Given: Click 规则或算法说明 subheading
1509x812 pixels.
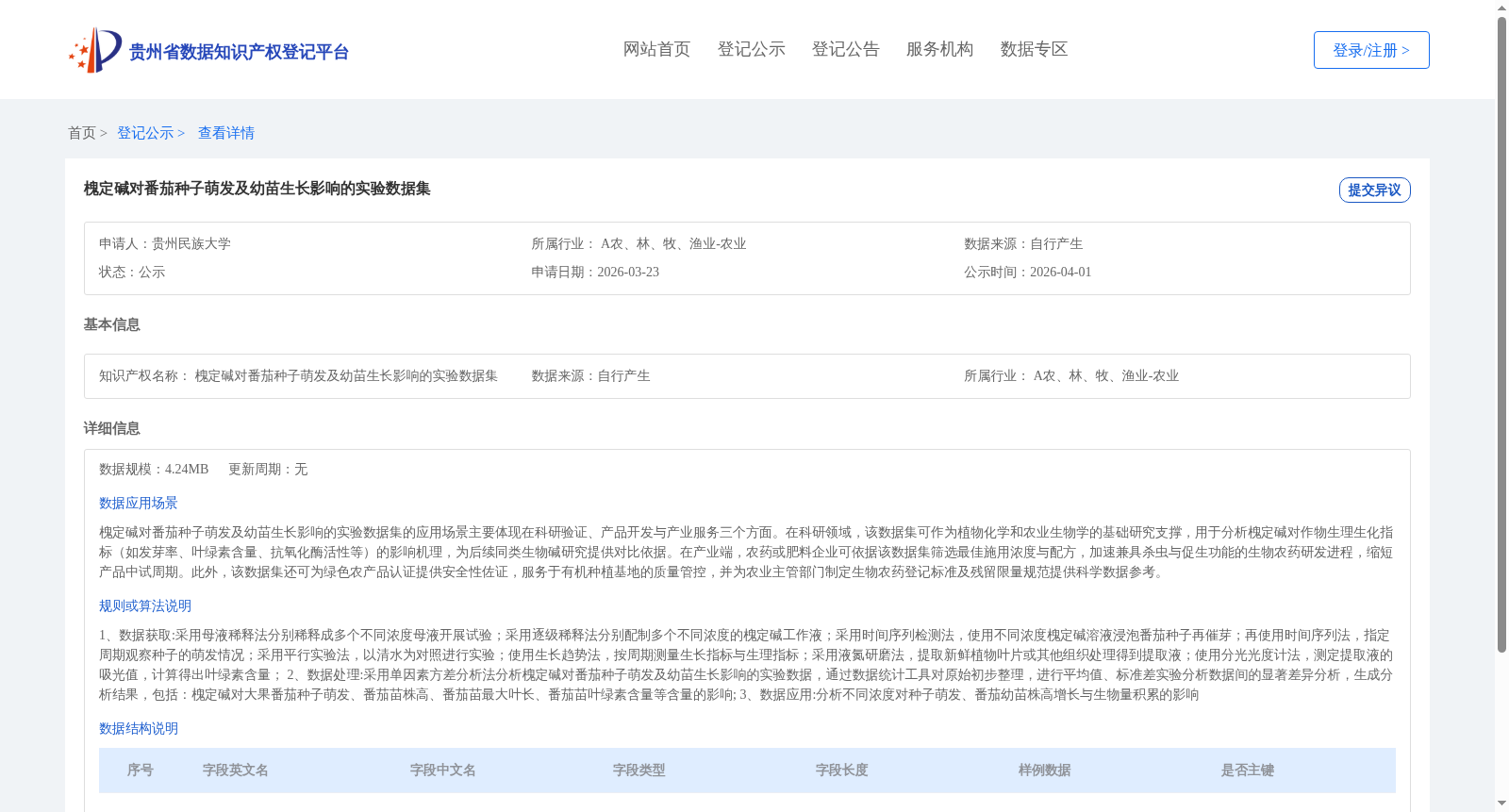Looking at the screenshot, I should 145,605.
